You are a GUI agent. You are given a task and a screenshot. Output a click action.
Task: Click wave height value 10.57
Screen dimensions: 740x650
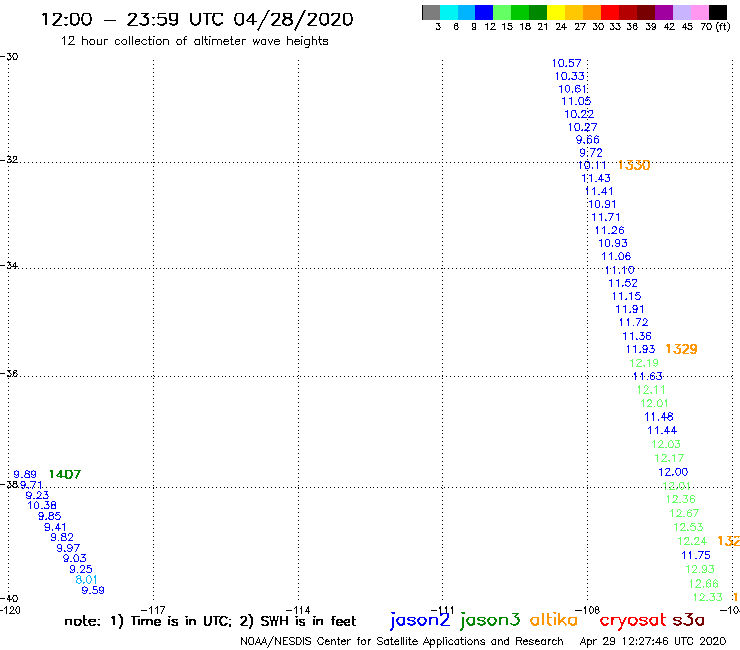click(566, 63)
